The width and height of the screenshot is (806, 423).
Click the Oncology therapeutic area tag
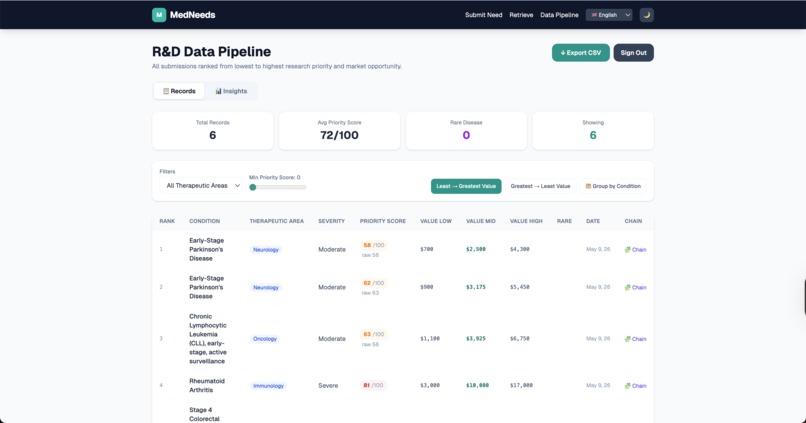(265, 339)
